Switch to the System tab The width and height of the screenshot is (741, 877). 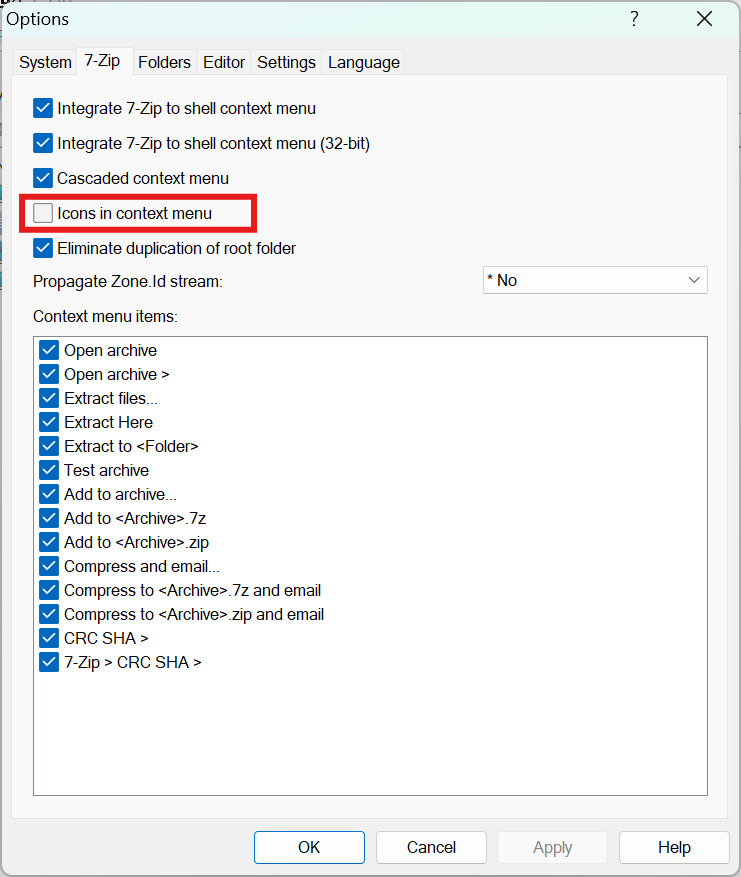45,62
